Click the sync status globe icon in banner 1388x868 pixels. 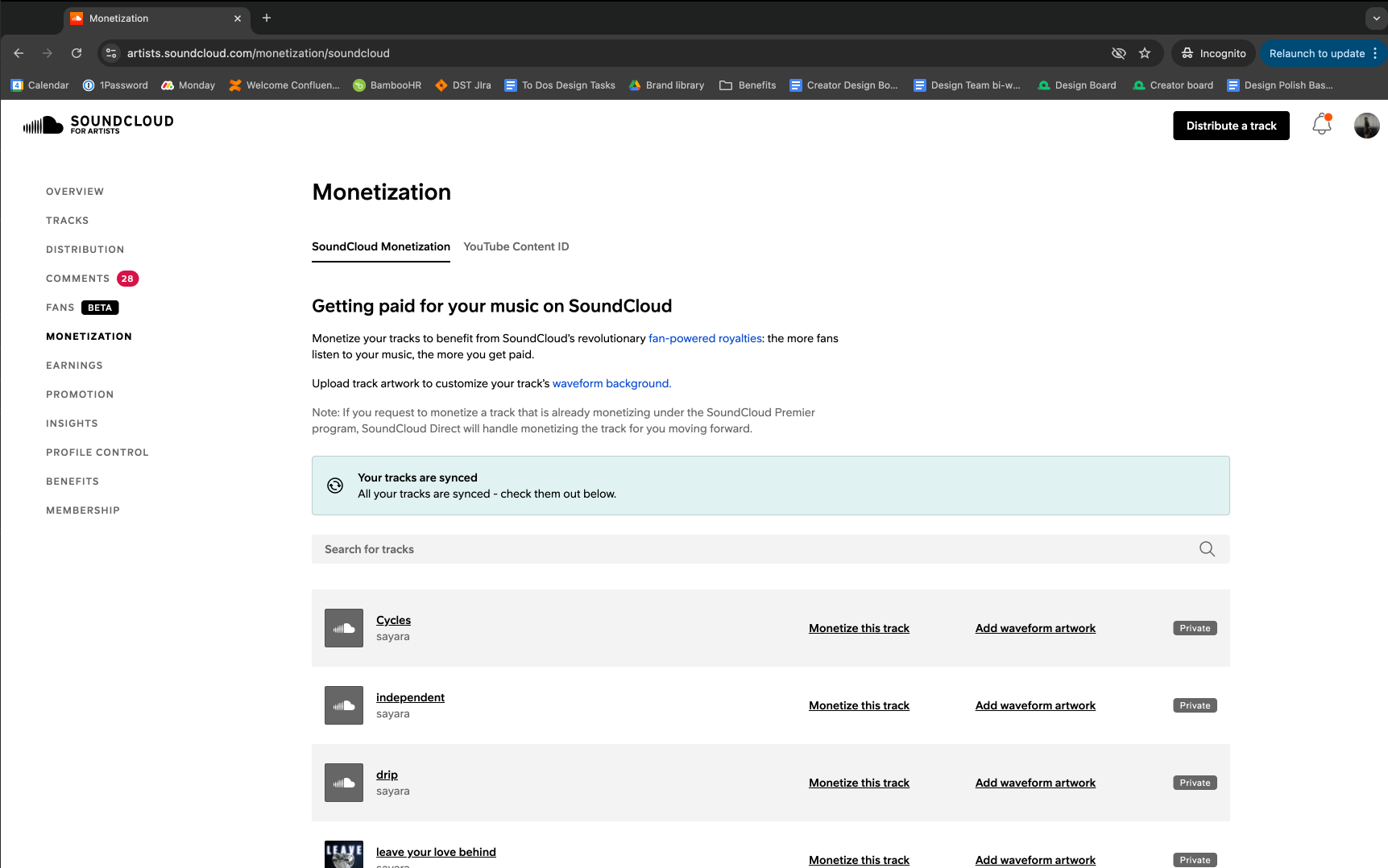335,486
